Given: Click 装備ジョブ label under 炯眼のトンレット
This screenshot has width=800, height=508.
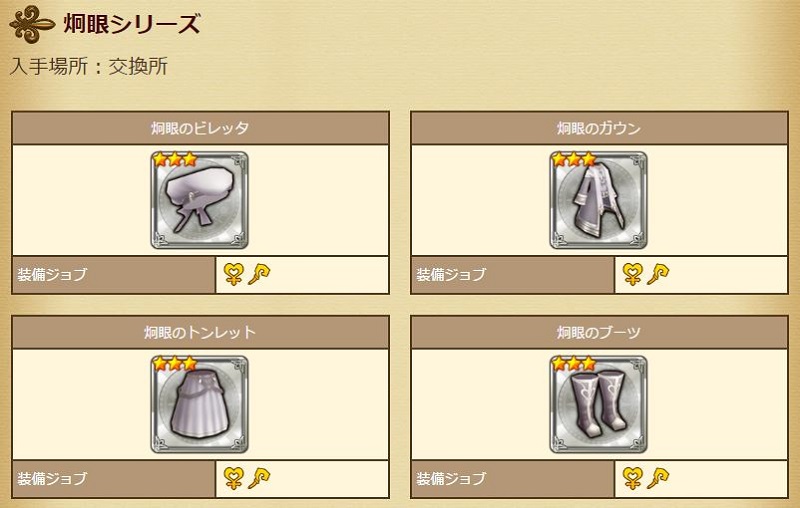Looking at the screenshot, I should (x=52, y=478).
